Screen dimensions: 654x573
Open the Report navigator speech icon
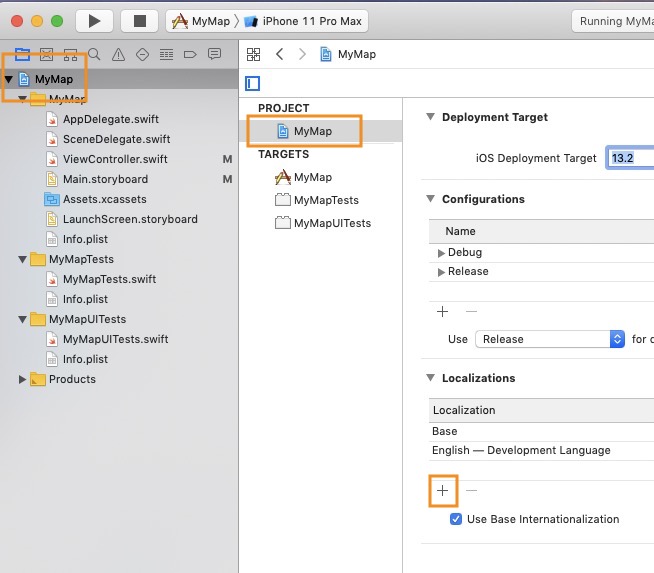[x=214, y=54]
